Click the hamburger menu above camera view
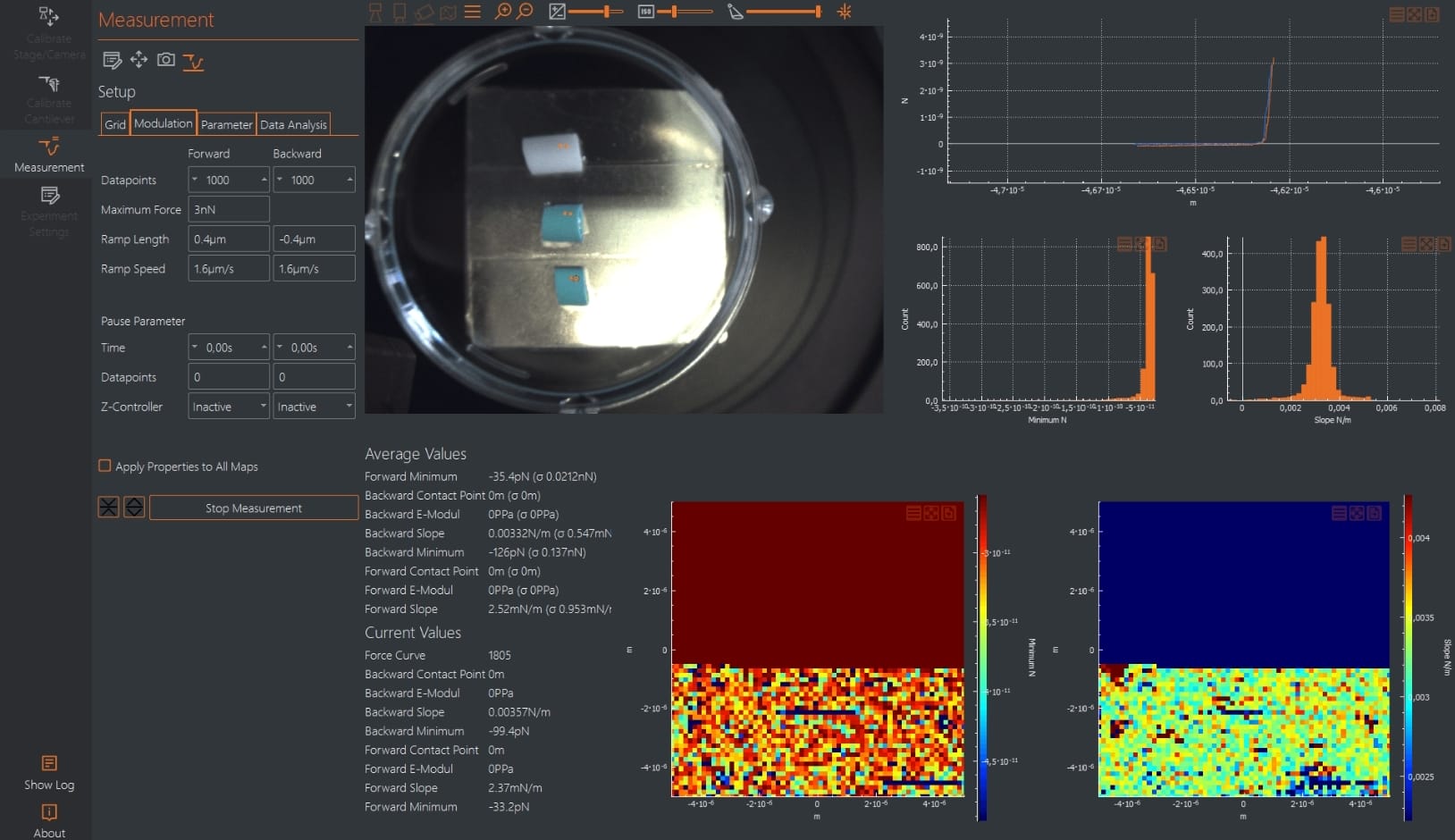The image size is (1455, 840). 473,12
